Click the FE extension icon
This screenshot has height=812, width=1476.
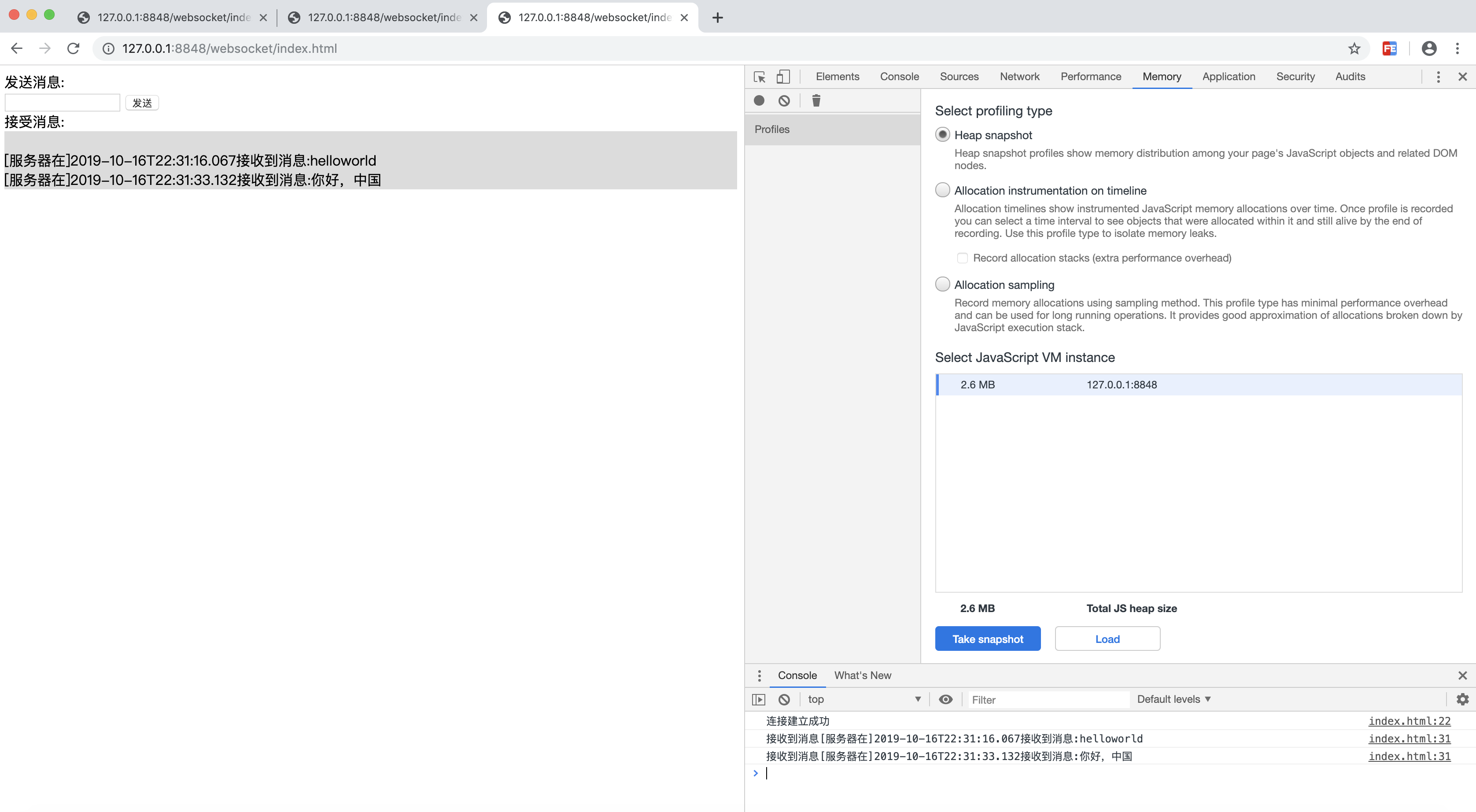(x=1390, y=49)
